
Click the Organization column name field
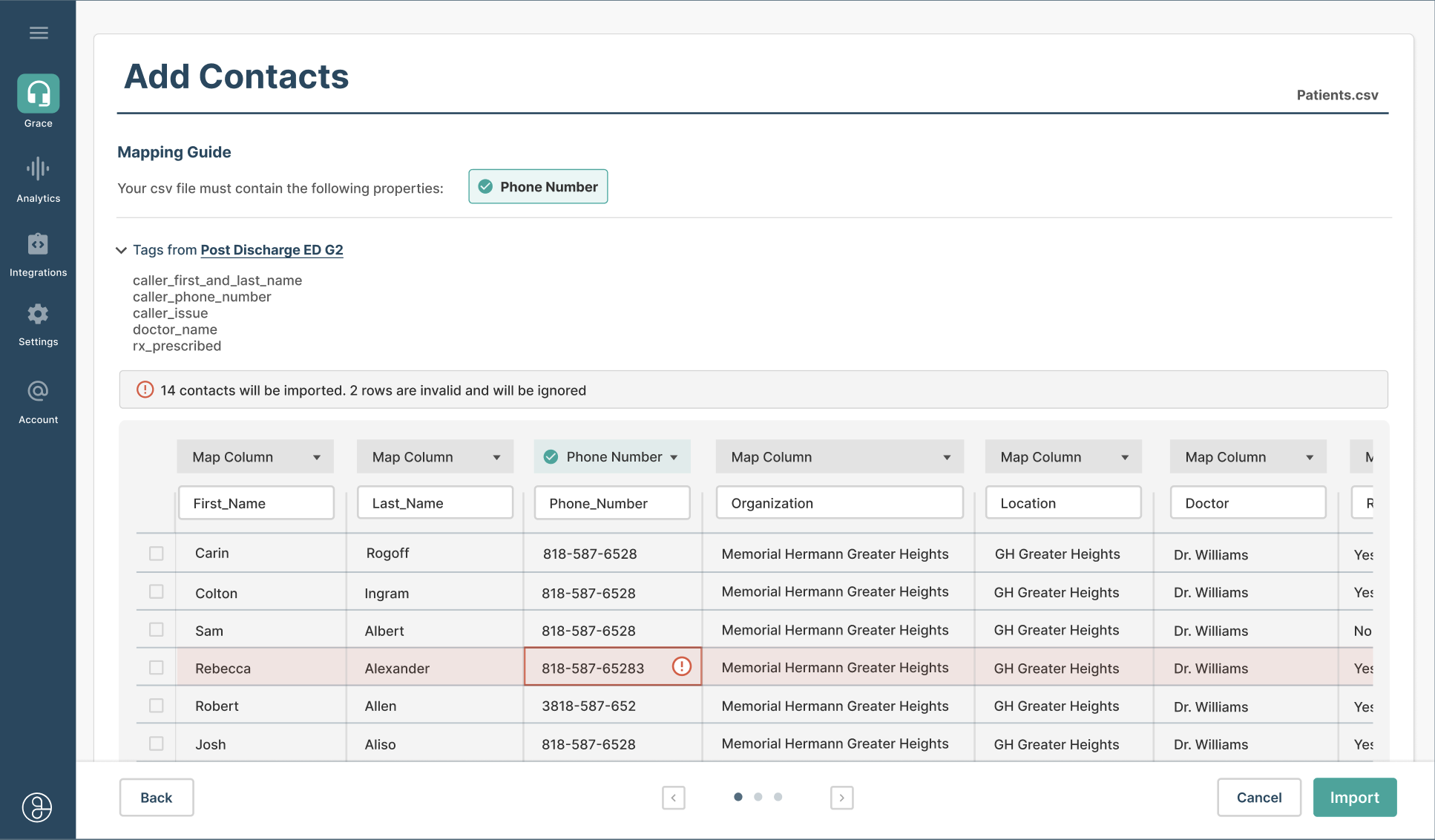839,503
